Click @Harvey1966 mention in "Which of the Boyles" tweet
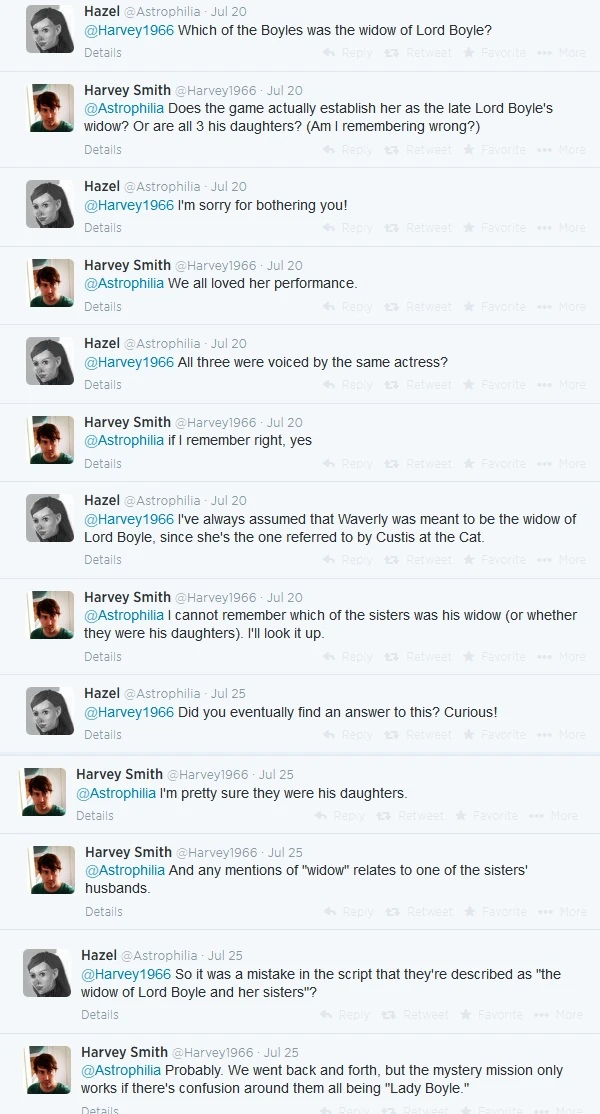The height and width of the screenshot is (1114, 600). (x=129, y=30)
